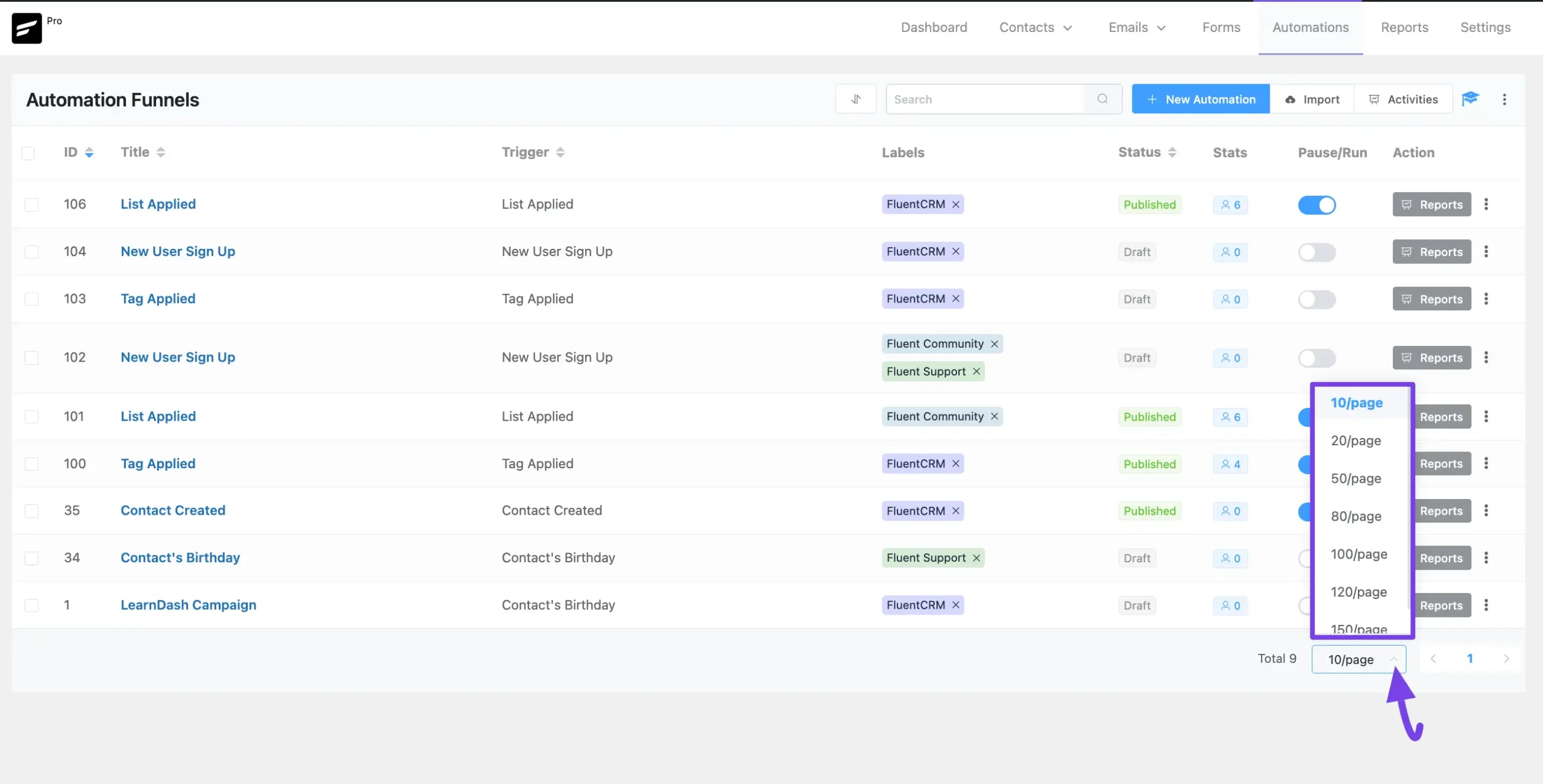
Task: Click the flag/bookmark icon top right
Action: coord(1470,98)
